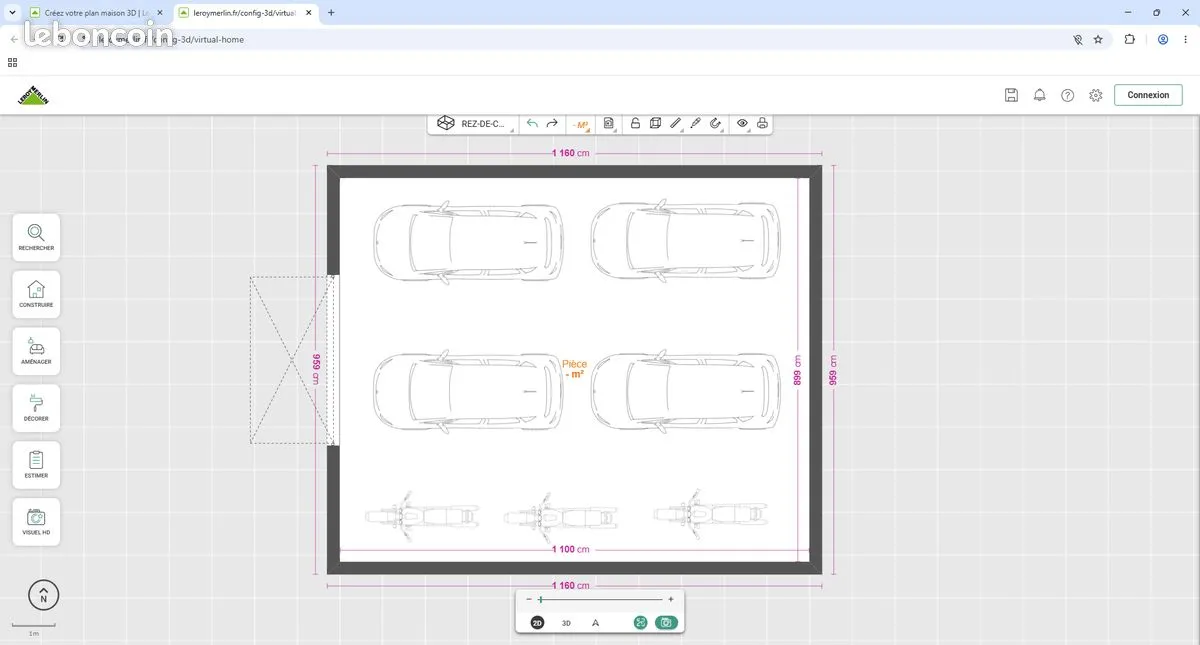1200x645 pixels.
Task: Open a new browser tab
Action: click(331, 13)
